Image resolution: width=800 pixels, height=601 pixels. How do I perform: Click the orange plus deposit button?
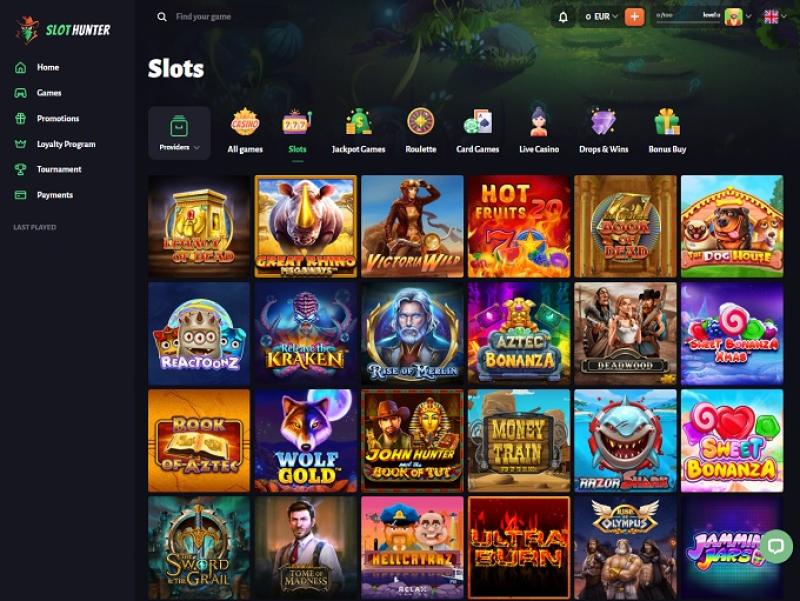[634, 17]
